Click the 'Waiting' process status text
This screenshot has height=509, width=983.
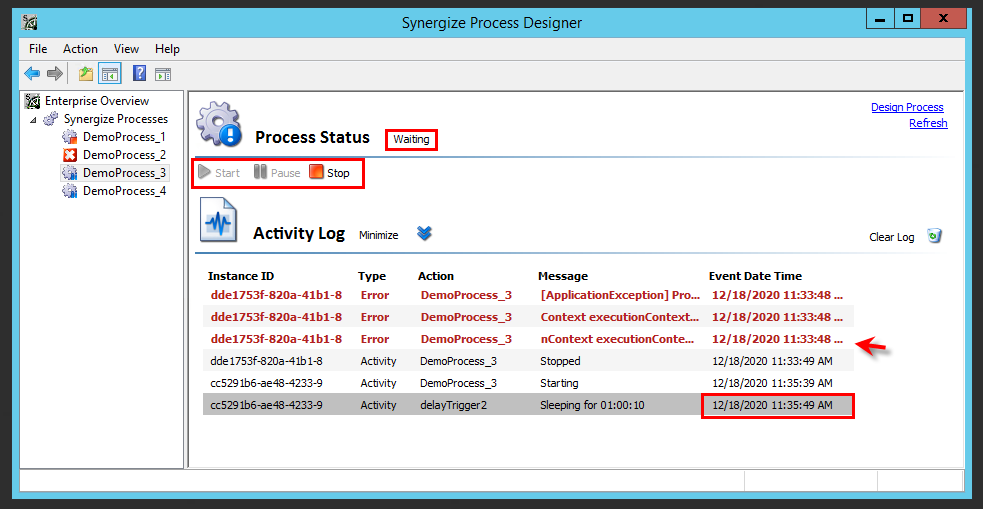[x=411, y=139]
